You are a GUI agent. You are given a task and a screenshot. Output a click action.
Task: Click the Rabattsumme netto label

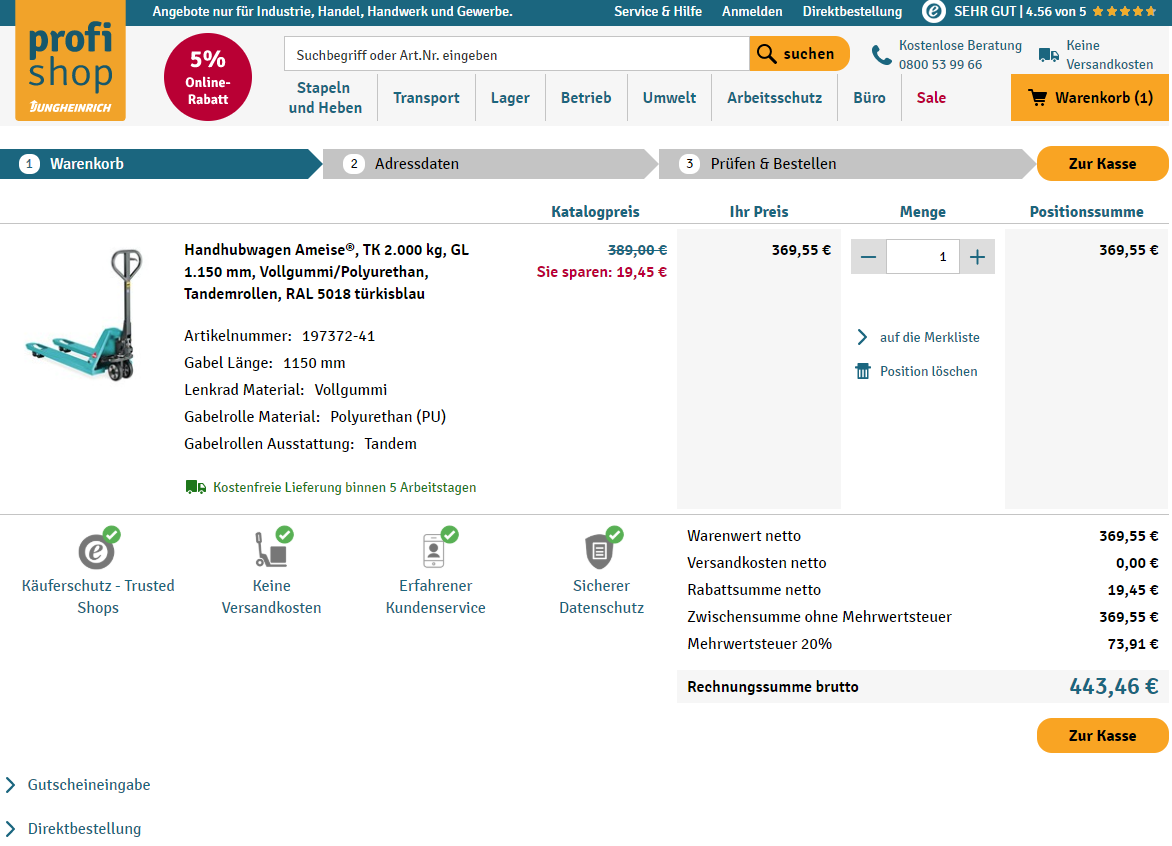(x=754, y=590)
